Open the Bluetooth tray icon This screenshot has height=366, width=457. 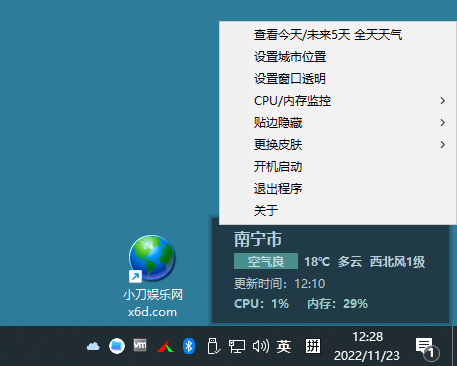pos(189,346)
